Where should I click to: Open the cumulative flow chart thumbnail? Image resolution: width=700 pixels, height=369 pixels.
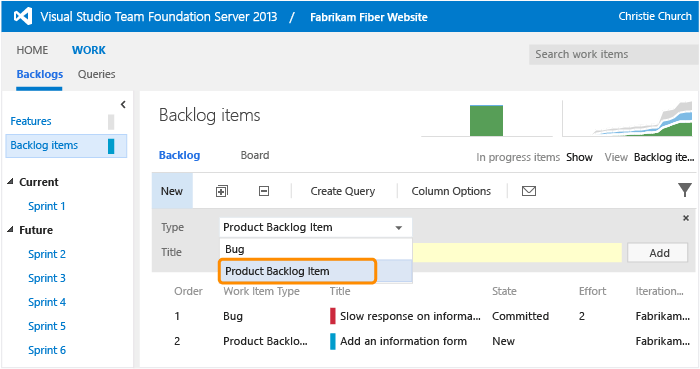click(628, 119)
